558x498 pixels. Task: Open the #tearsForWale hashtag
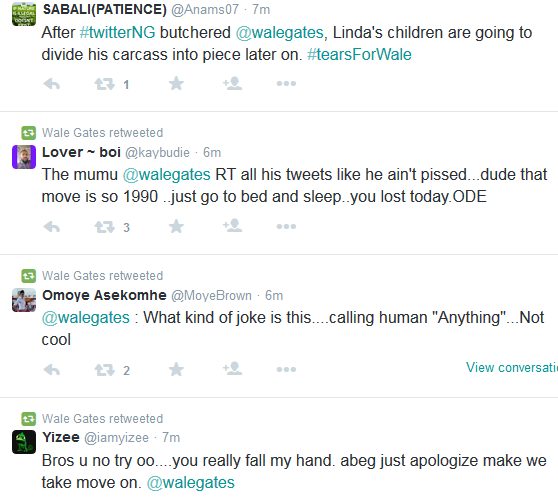click(359, 55)
